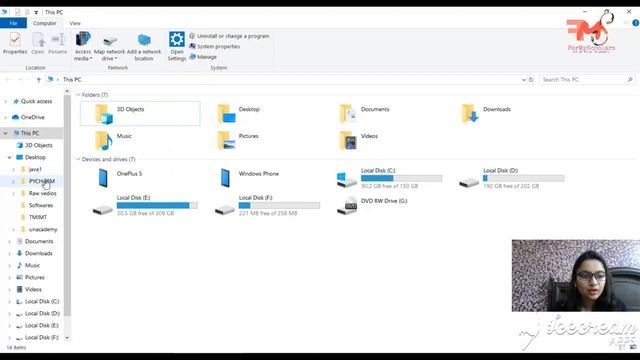The width and height of the screenshot is (640, 360).
Task: Select Music in sidebar tree
Action: pos(32,265)
